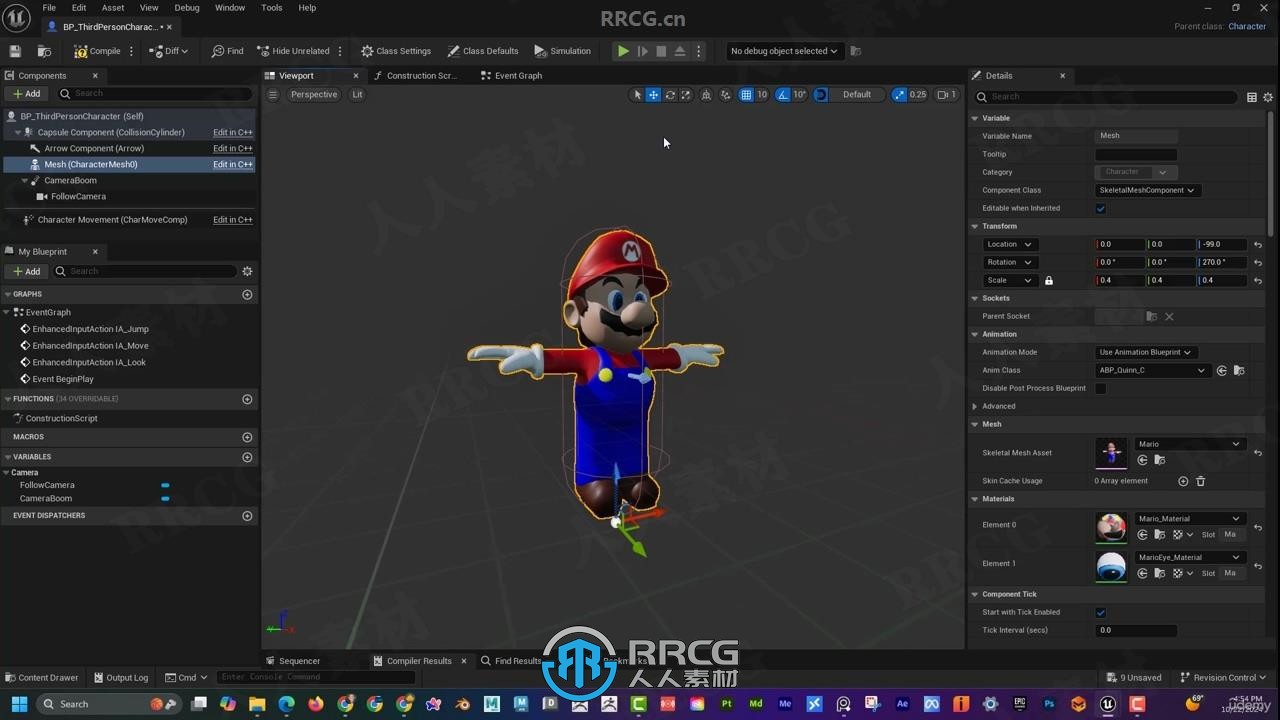Browse to MarioEye_Material in Content Browser
The image size is (1280, 720).
click(1160, 573)
